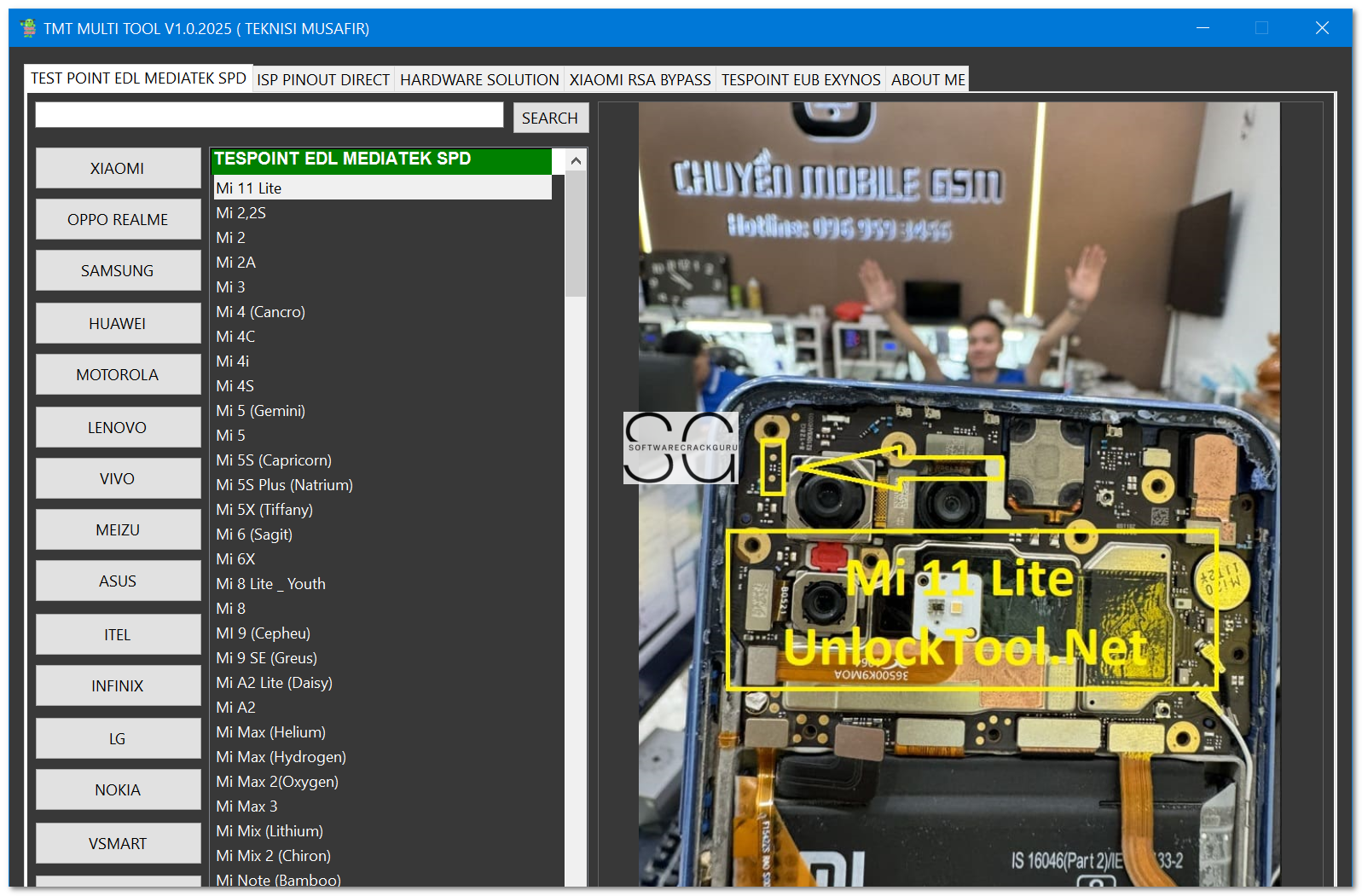Select 'Mi Max 2(Oxygen)' in the list

pyautogui.click(x=383, y=781)
